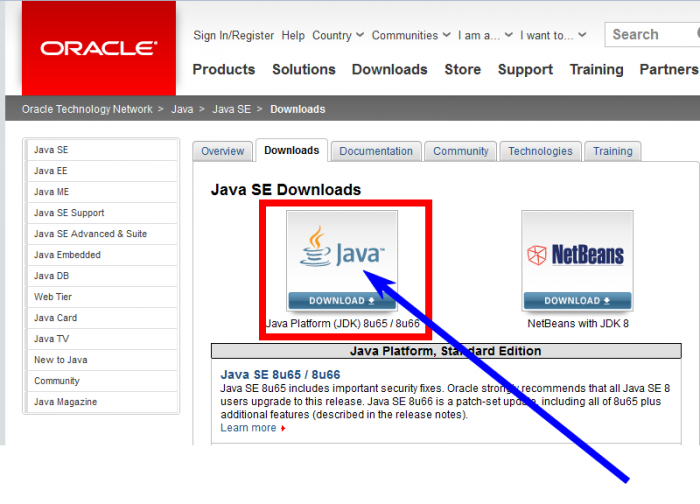Open Java DB sidebar item
This screenshot has height=504, width=700.
click(102, 276)
